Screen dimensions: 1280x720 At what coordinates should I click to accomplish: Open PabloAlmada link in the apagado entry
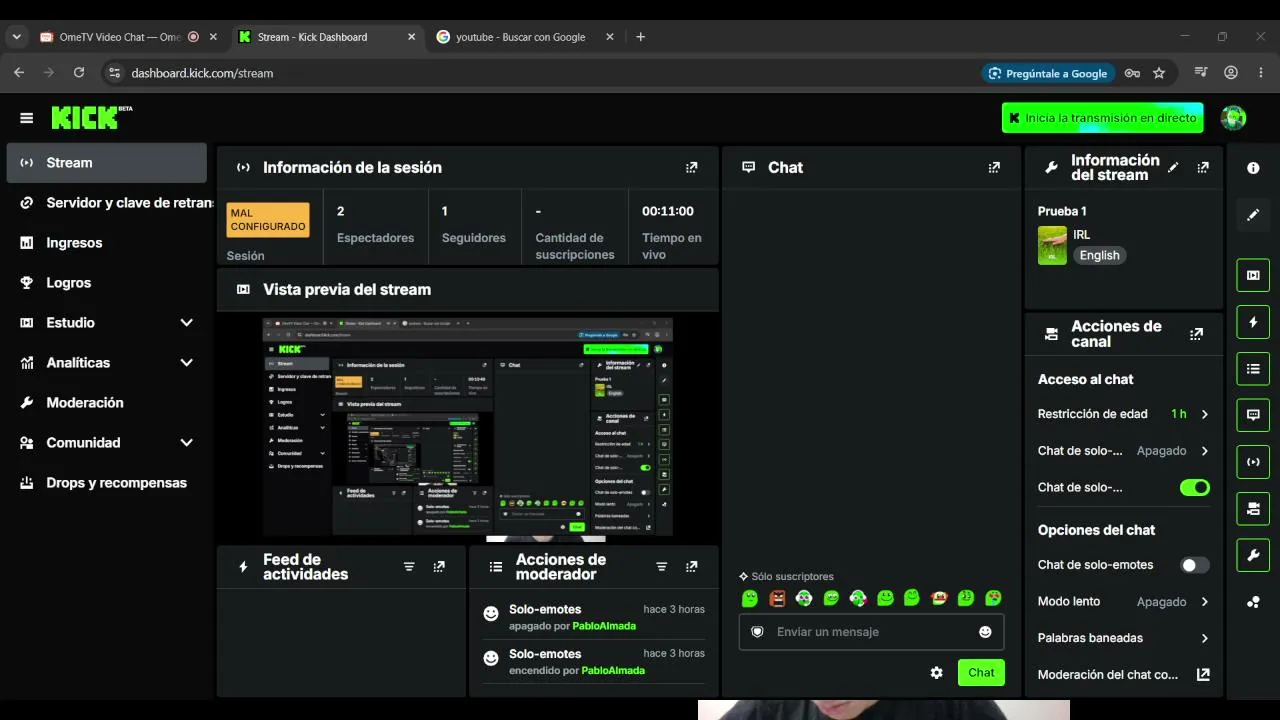coord(604,626)
